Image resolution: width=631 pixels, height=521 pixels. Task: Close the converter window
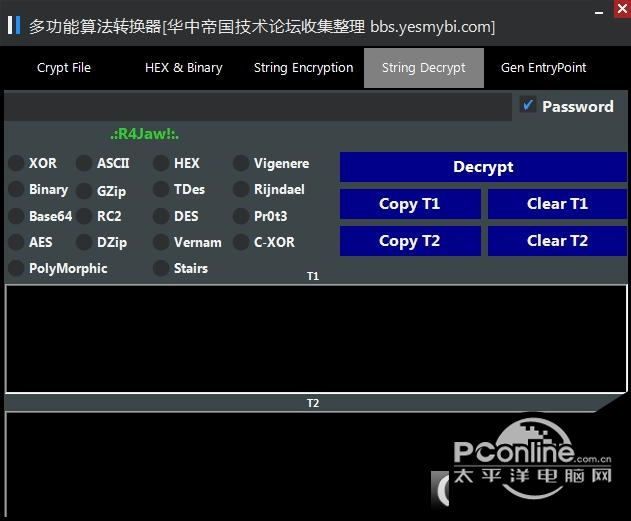coord(622,8)
